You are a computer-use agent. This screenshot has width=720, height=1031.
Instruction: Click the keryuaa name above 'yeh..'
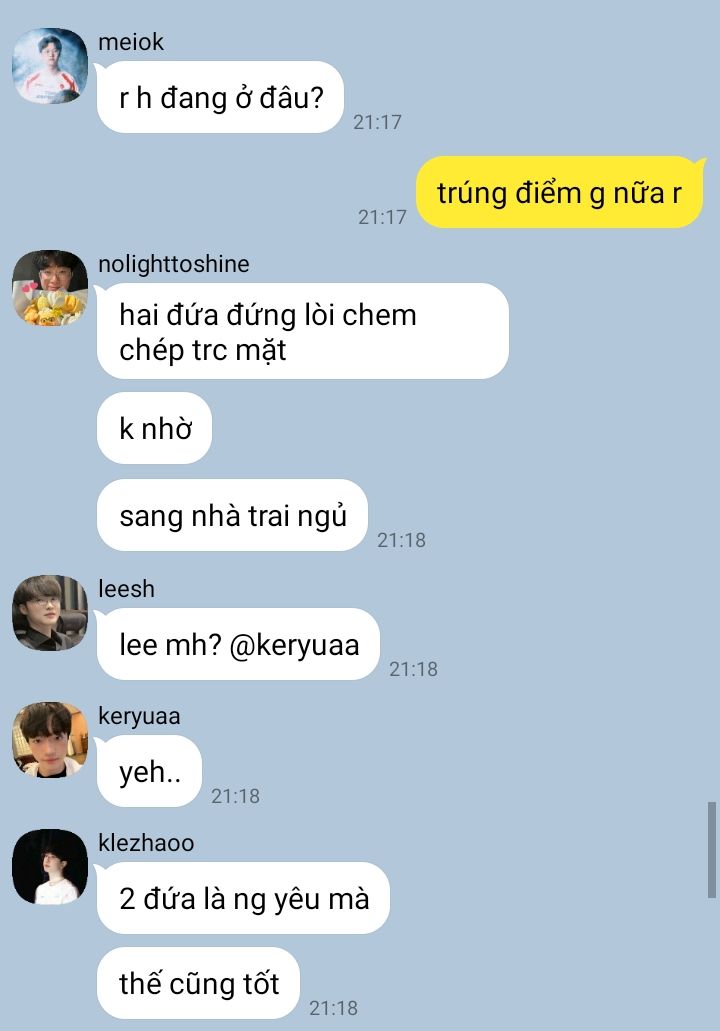(139, 717)
